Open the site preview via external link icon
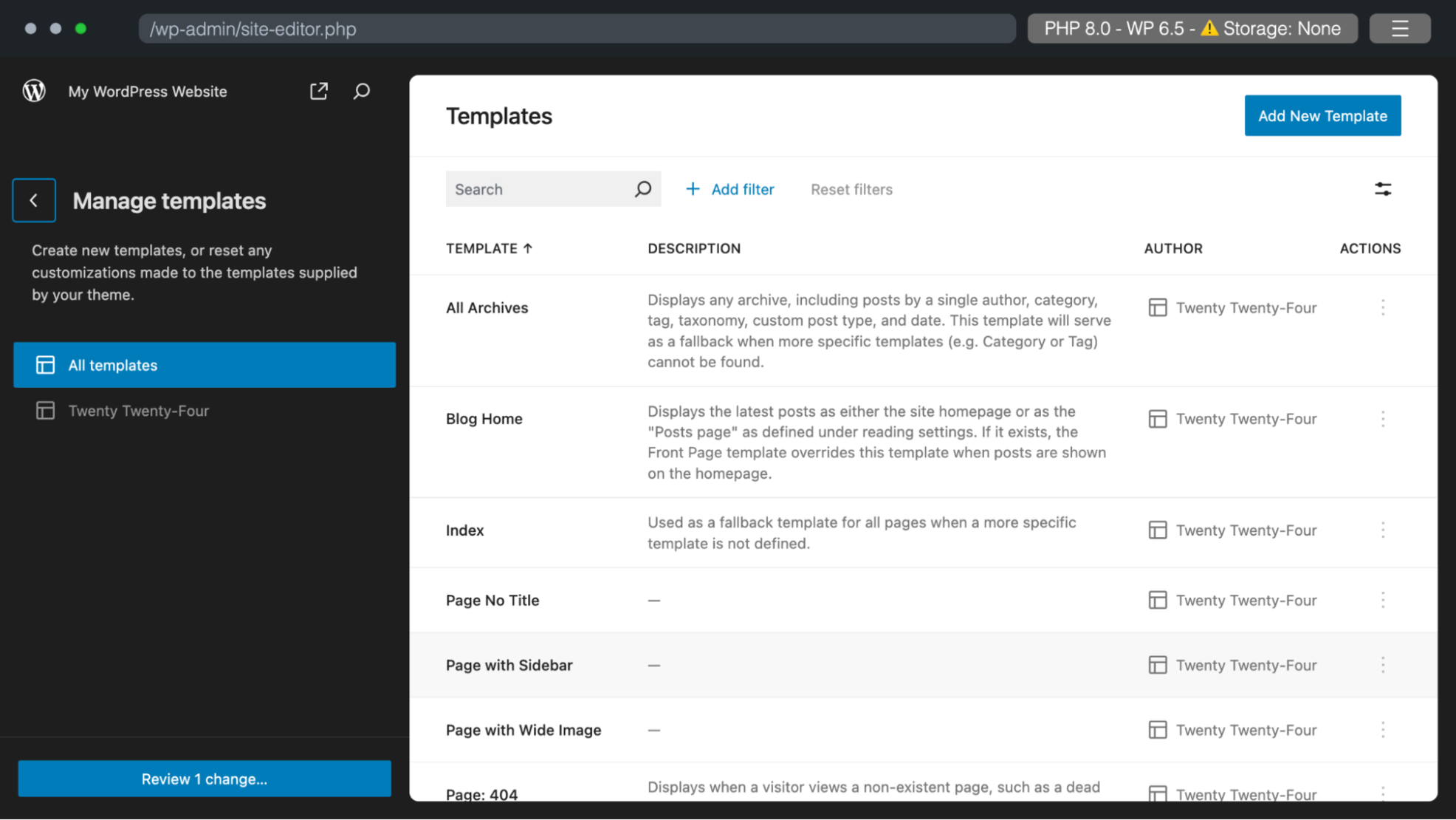 click(318, 91)
